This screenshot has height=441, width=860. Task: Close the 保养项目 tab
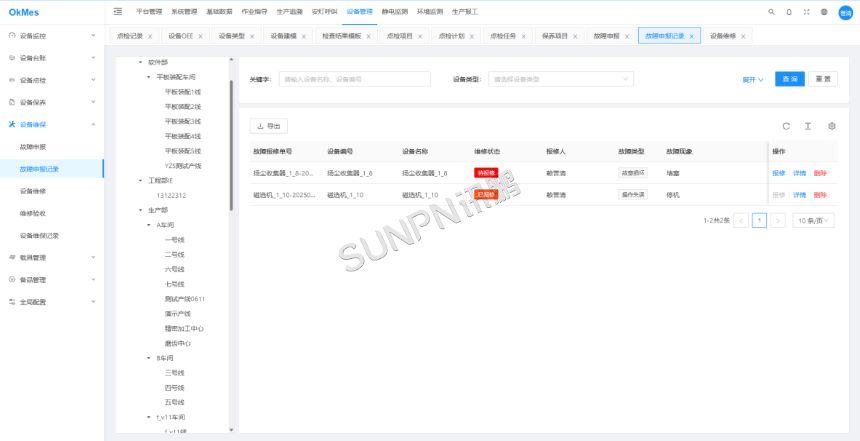(x=575, y=36)
